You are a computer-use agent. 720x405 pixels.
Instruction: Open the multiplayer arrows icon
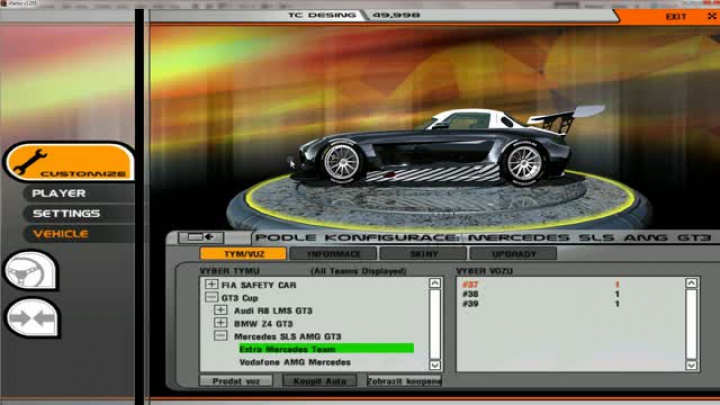(x=32, y=318)
